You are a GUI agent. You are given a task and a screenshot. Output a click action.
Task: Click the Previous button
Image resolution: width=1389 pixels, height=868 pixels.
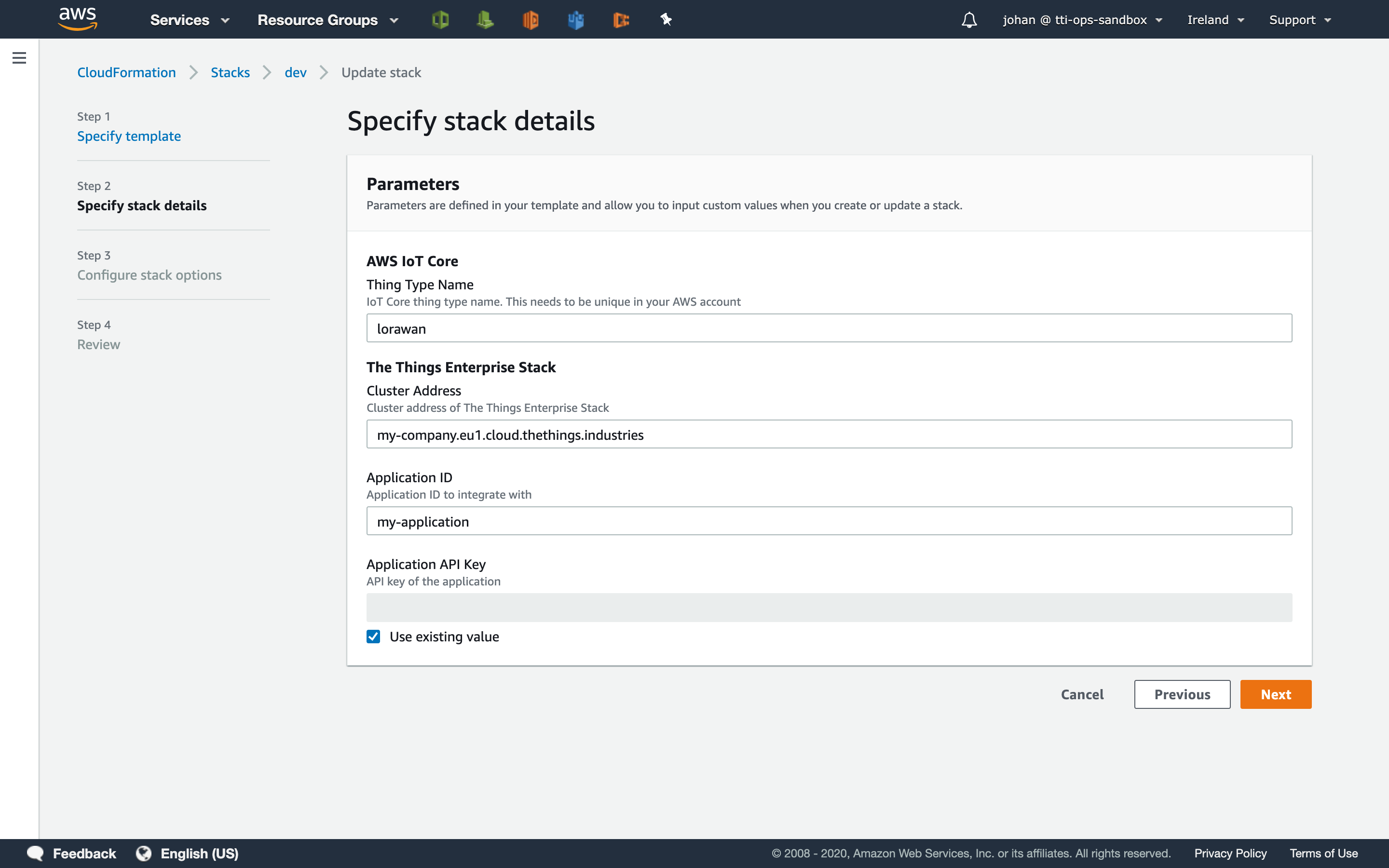tap(1182, 694)
